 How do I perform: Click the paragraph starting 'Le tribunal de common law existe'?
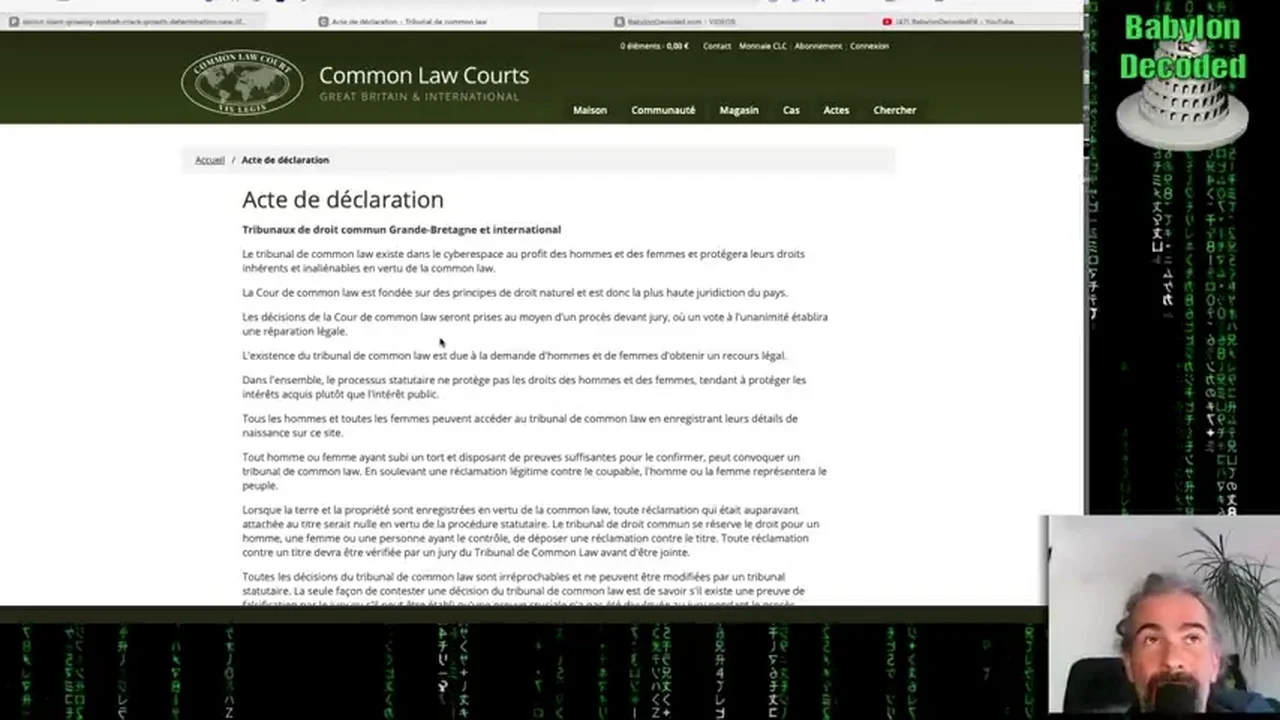point(523,261)
